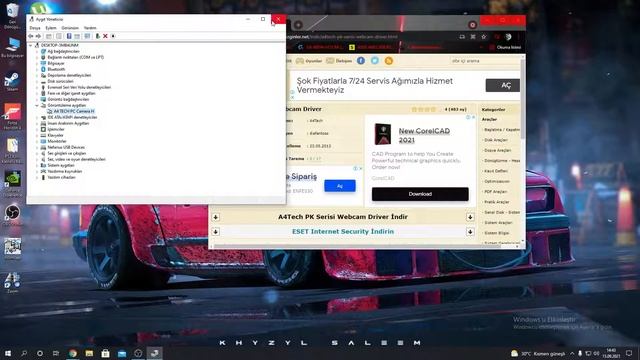Viewport: 640px width, 360px height.
Task: Expand the Klavyeler node
Action: click(37, 135)
